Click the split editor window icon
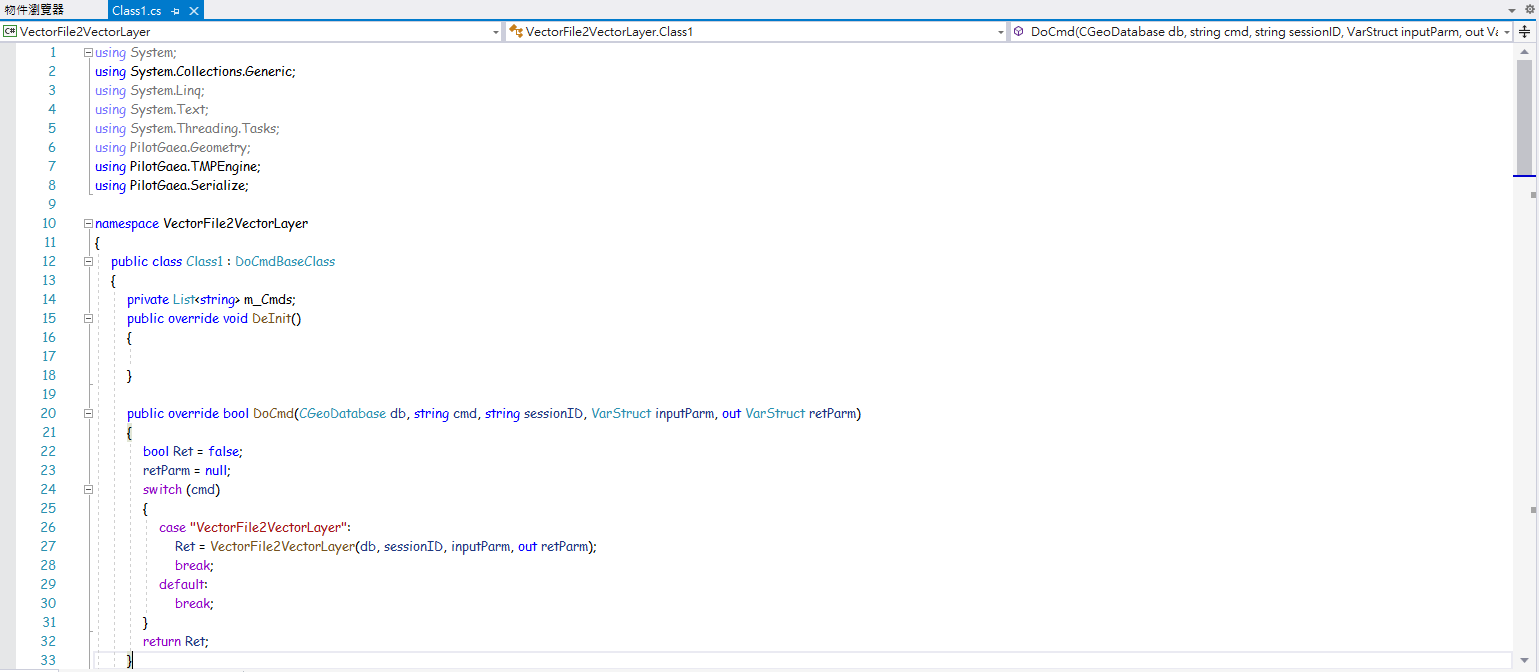This screenshot has height=672, width=1539. pos(1525,31)
